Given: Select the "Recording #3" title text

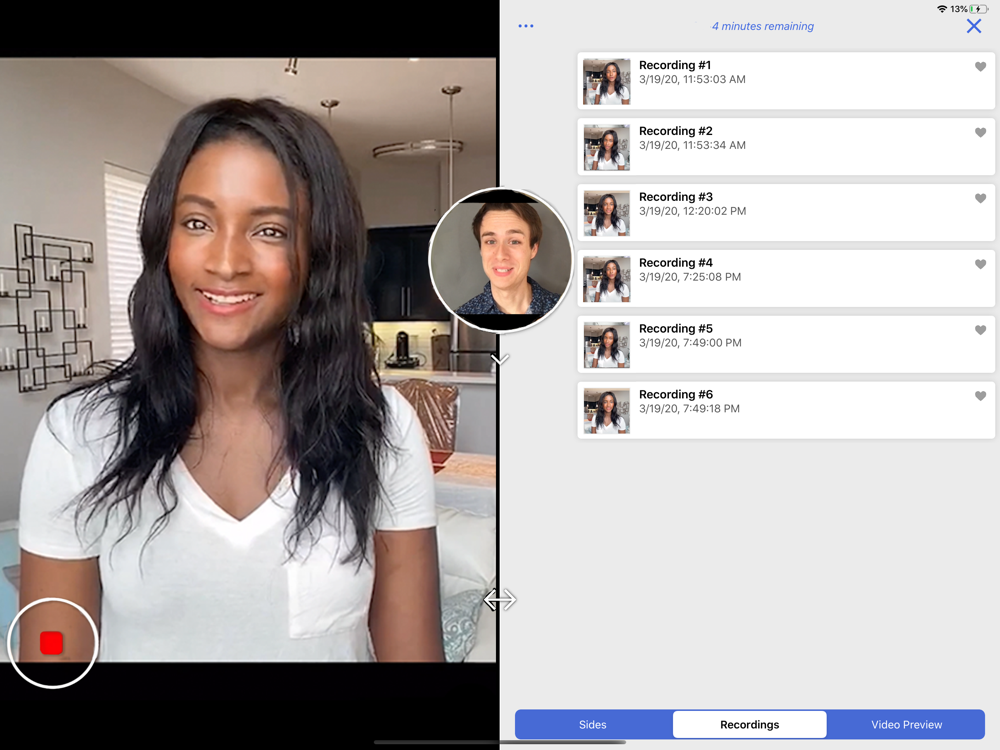Looking at the screenshot, I should 676,196.
